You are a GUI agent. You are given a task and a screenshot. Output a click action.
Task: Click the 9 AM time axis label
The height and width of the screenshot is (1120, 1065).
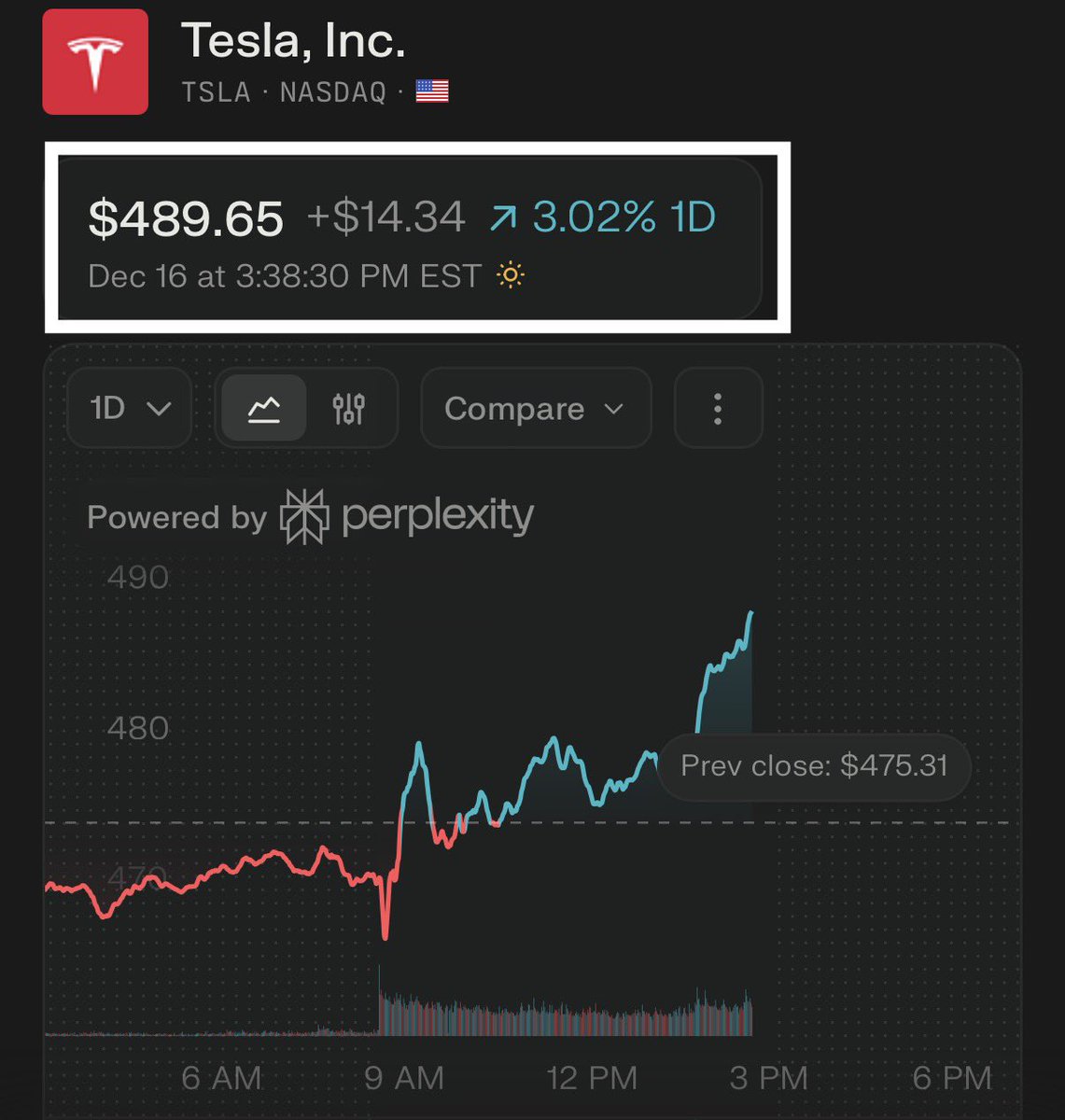click(404, 1079)
